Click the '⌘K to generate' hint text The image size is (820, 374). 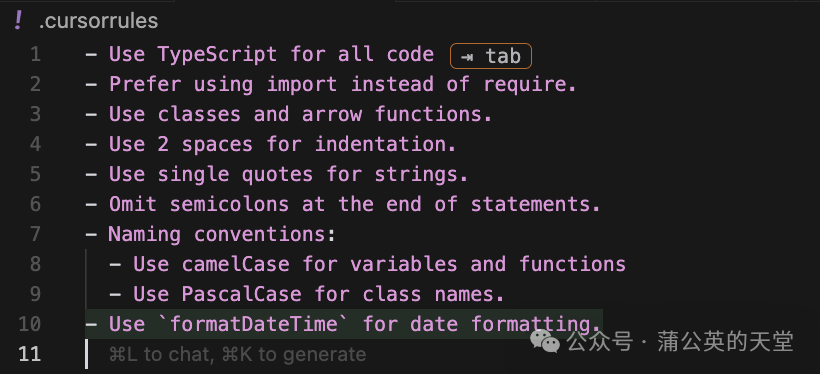[x=294, y=354]
